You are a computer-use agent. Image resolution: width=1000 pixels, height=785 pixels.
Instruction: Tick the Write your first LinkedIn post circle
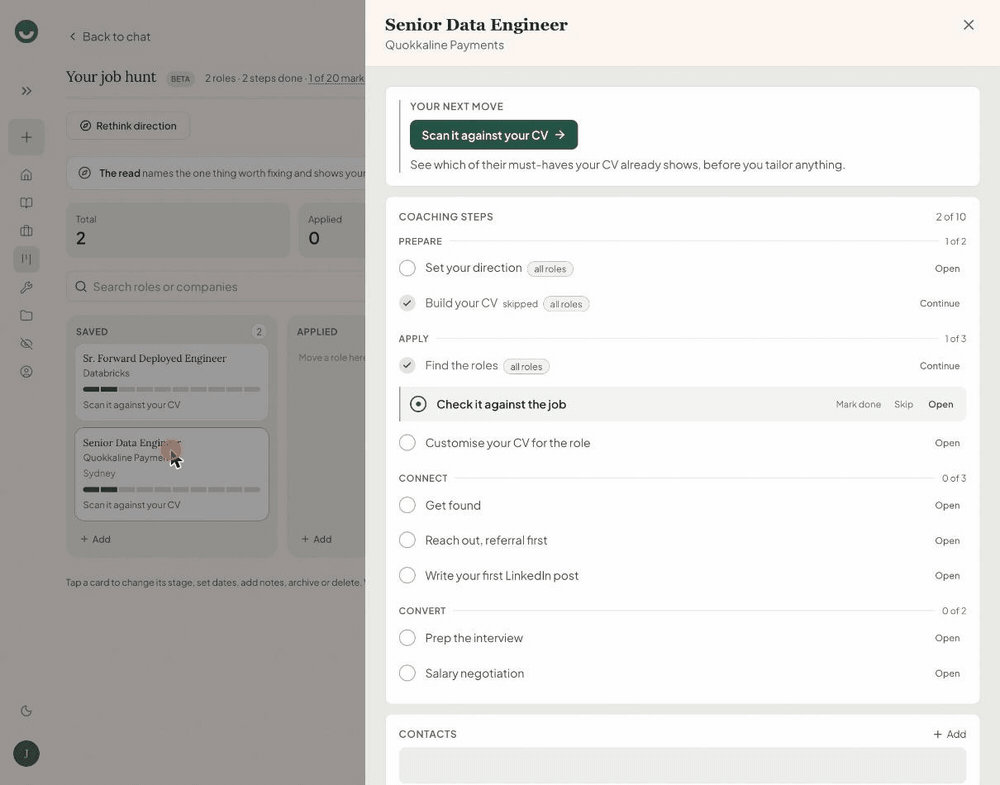point(407,575)
